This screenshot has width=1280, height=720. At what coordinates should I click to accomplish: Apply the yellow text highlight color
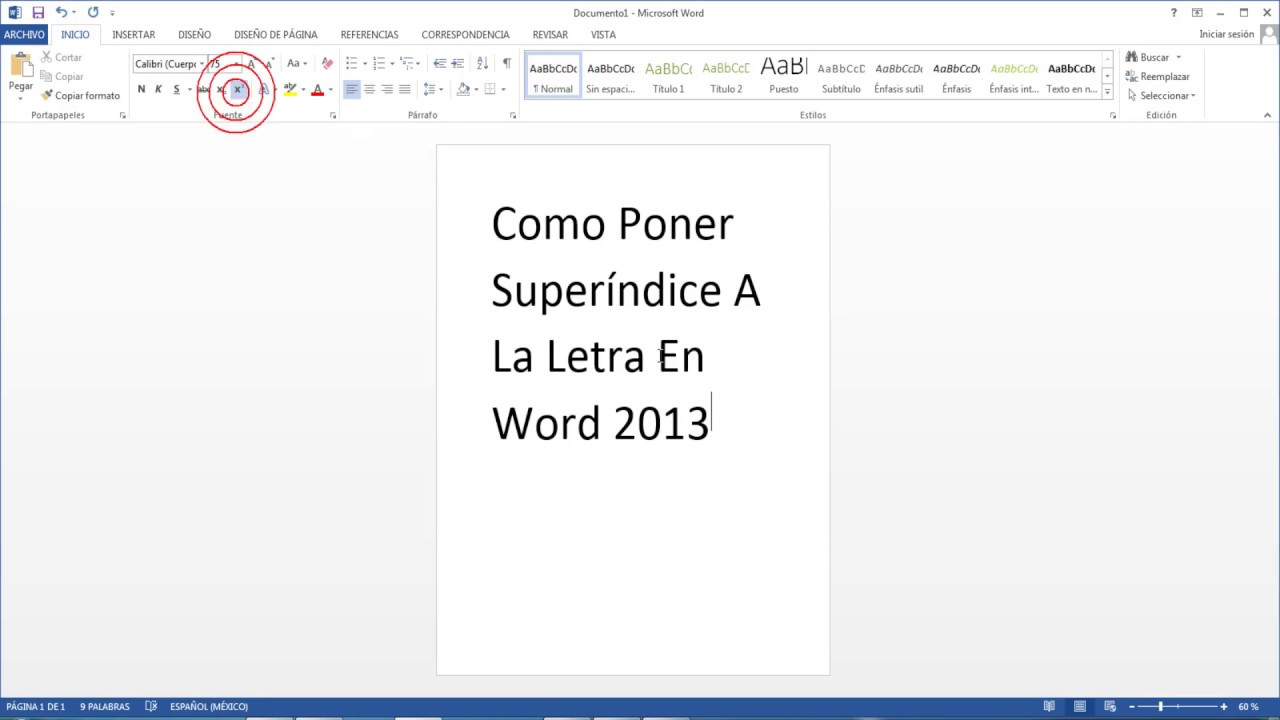[x=290, y=90]
